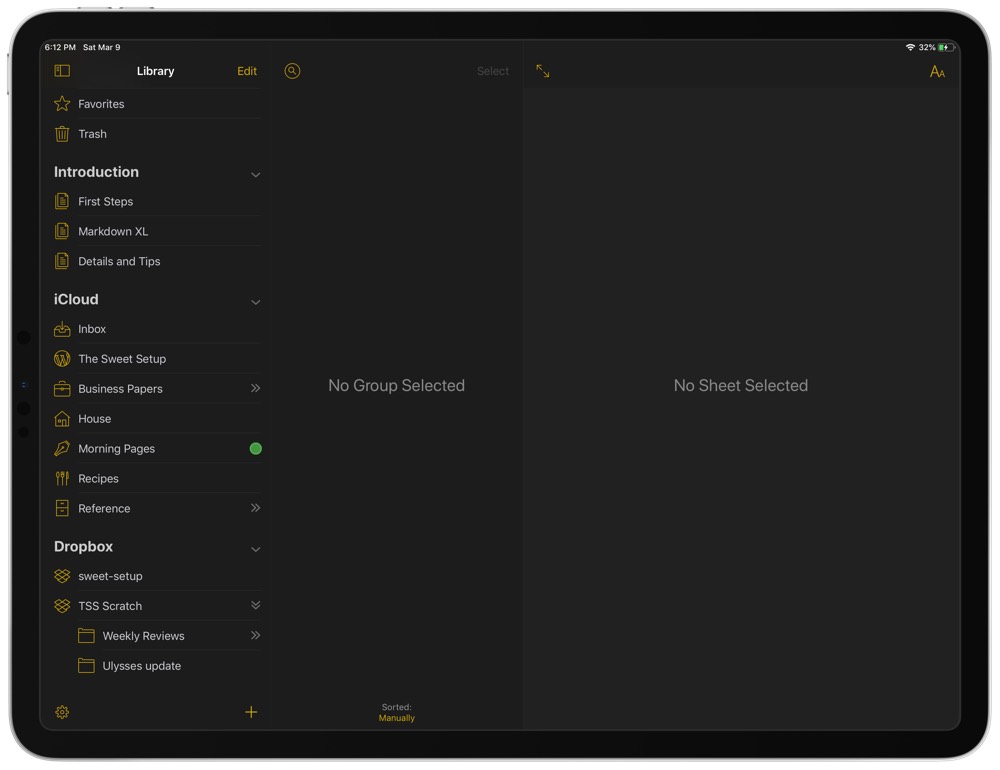Click the Introduction section heading
1000x770 pixels.
[96, 172]
